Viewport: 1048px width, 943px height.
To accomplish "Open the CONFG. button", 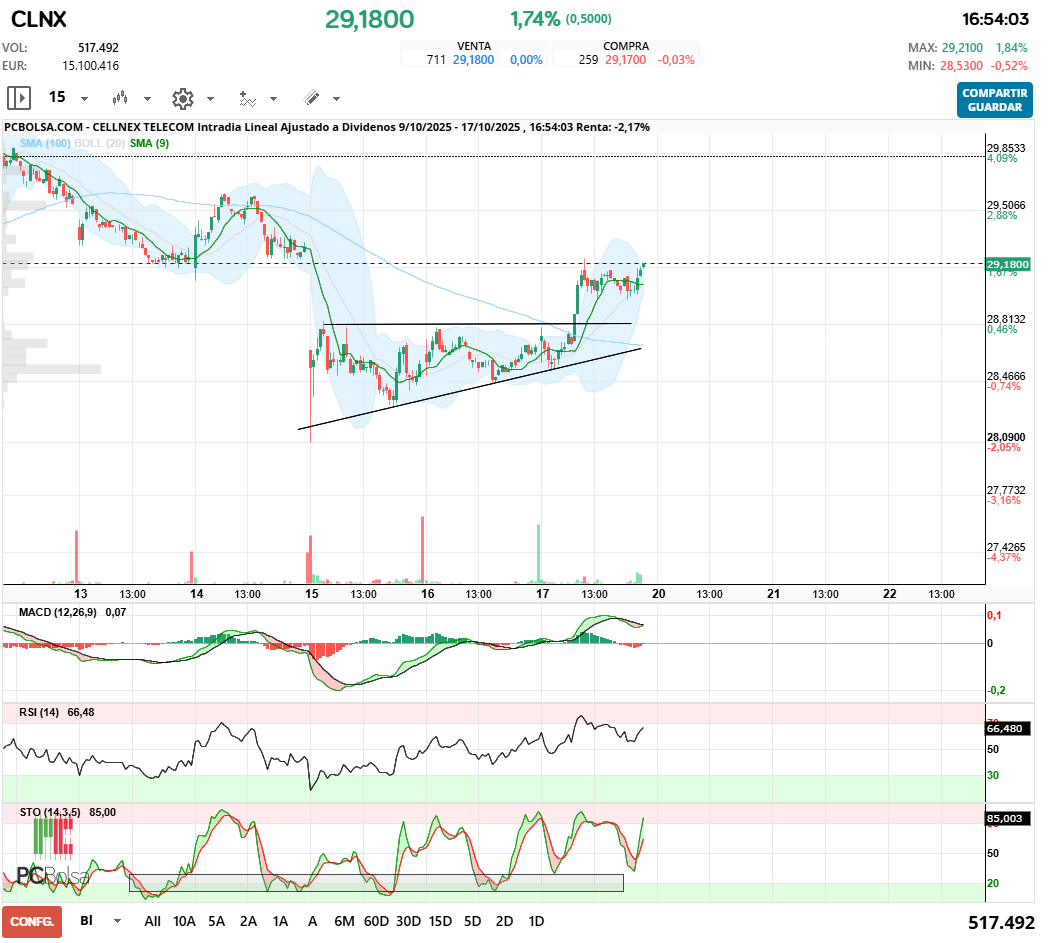I will click(31, 921).
